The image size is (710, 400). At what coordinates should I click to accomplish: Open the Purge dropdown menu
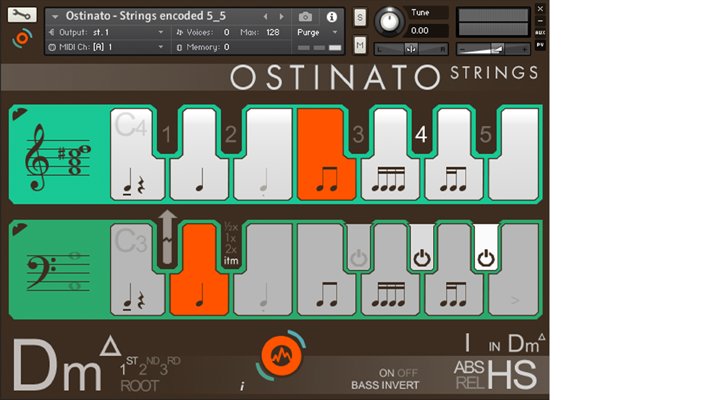coord(318,32)
